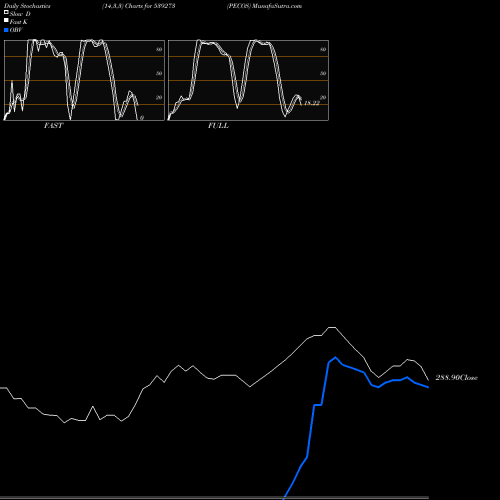Click the 20 level label in FAST chart
Viewport: 500px width, 500px height.
pyautogui.click(x=159, y=97)
